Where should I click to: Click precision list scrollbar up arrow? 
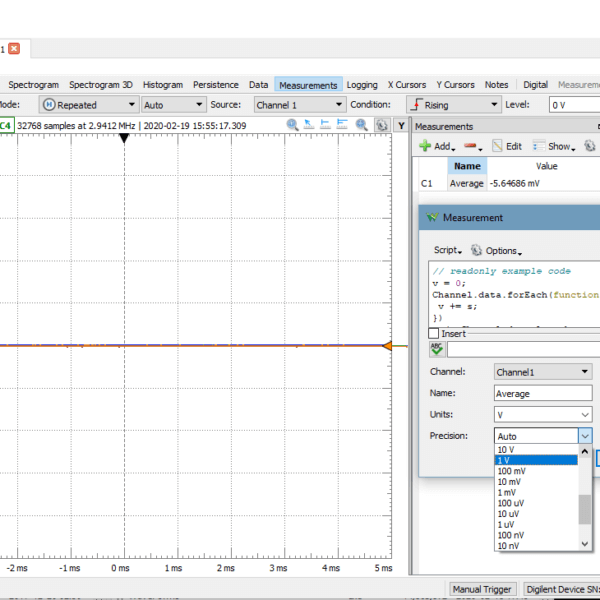[585, 452]
